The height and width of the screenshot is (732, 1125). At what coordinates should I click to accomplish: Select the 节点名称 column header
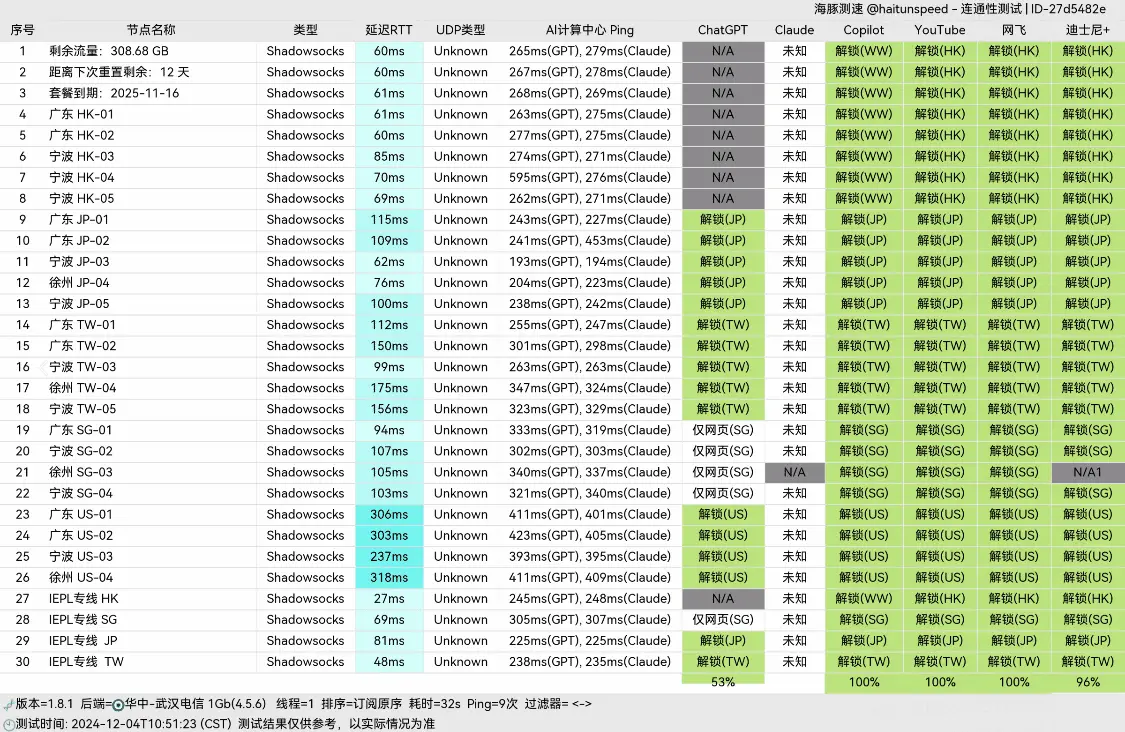tap(151, 30)
